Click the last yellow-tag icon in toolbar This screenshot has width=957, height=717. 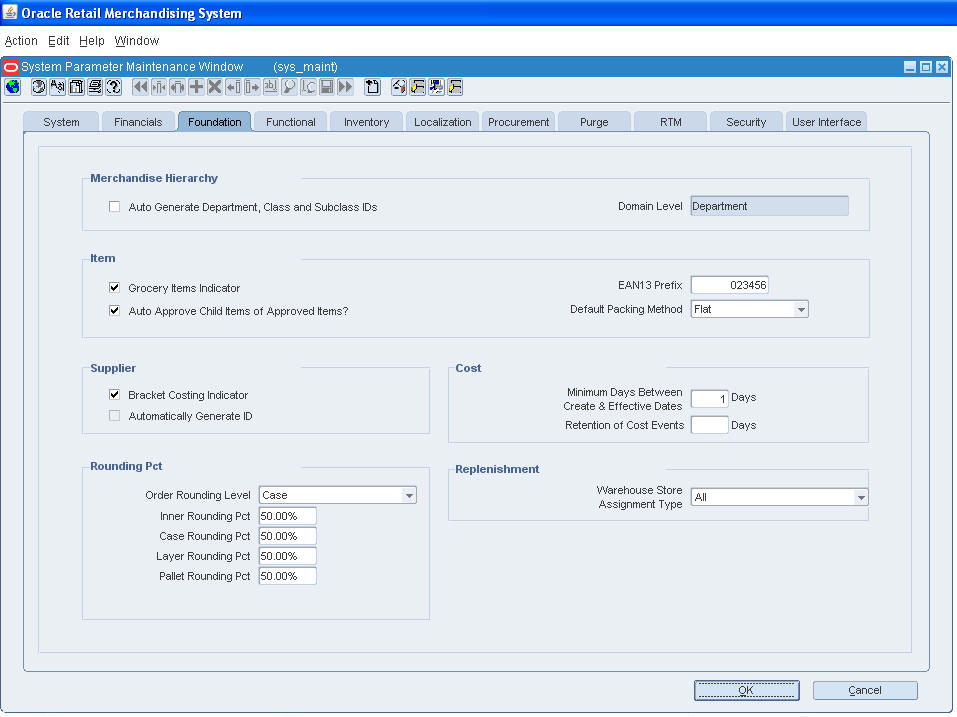pyautogui.click(x=455, y=87)
